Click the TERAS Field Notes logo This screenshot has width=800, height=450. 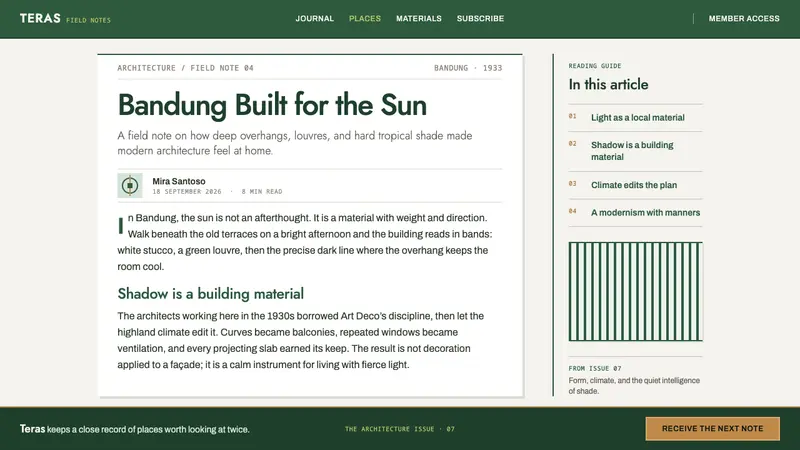(65, 19)
